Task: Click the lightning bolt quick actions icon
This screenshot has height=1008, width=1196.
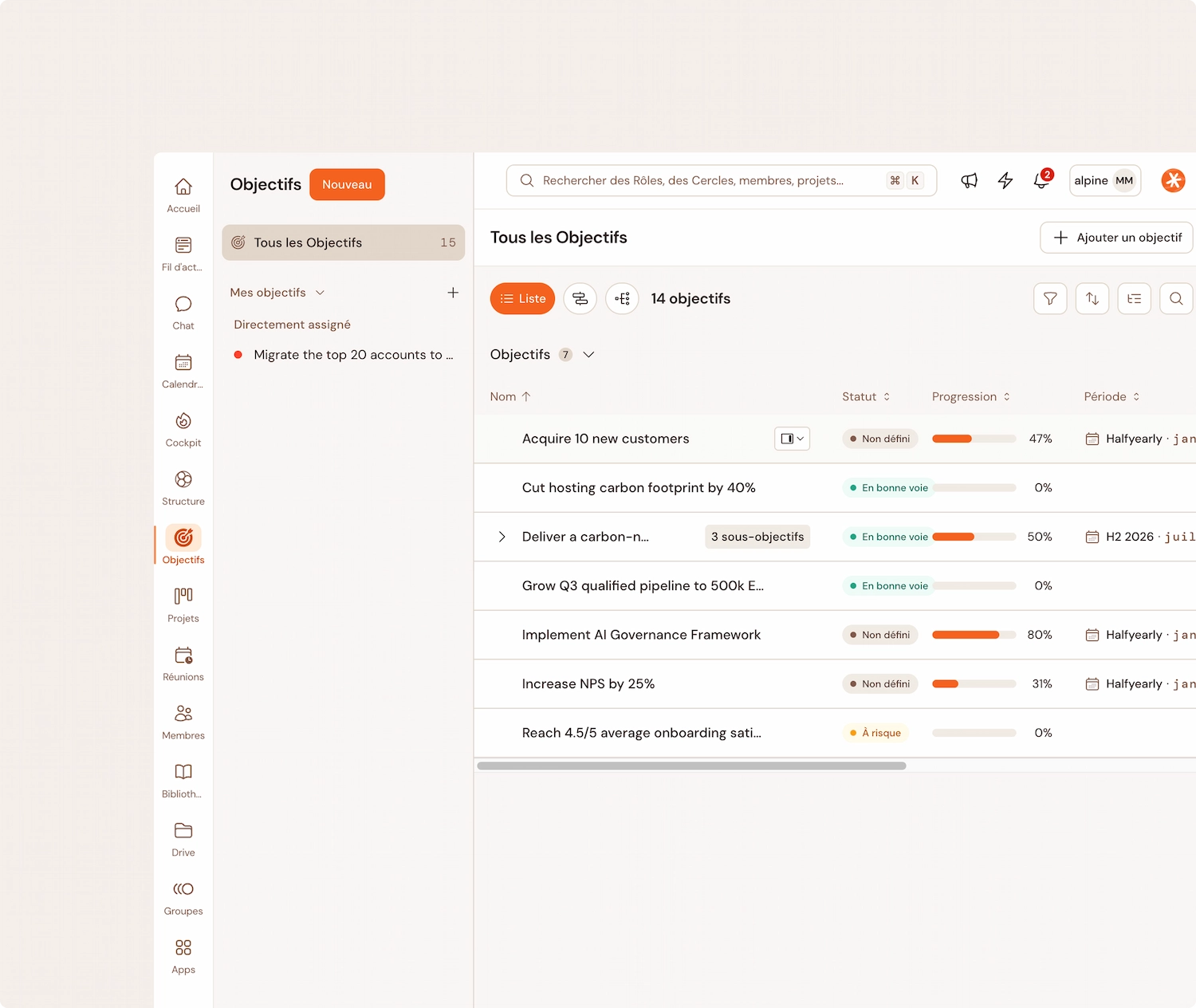Action: (x=1005, y=180)
